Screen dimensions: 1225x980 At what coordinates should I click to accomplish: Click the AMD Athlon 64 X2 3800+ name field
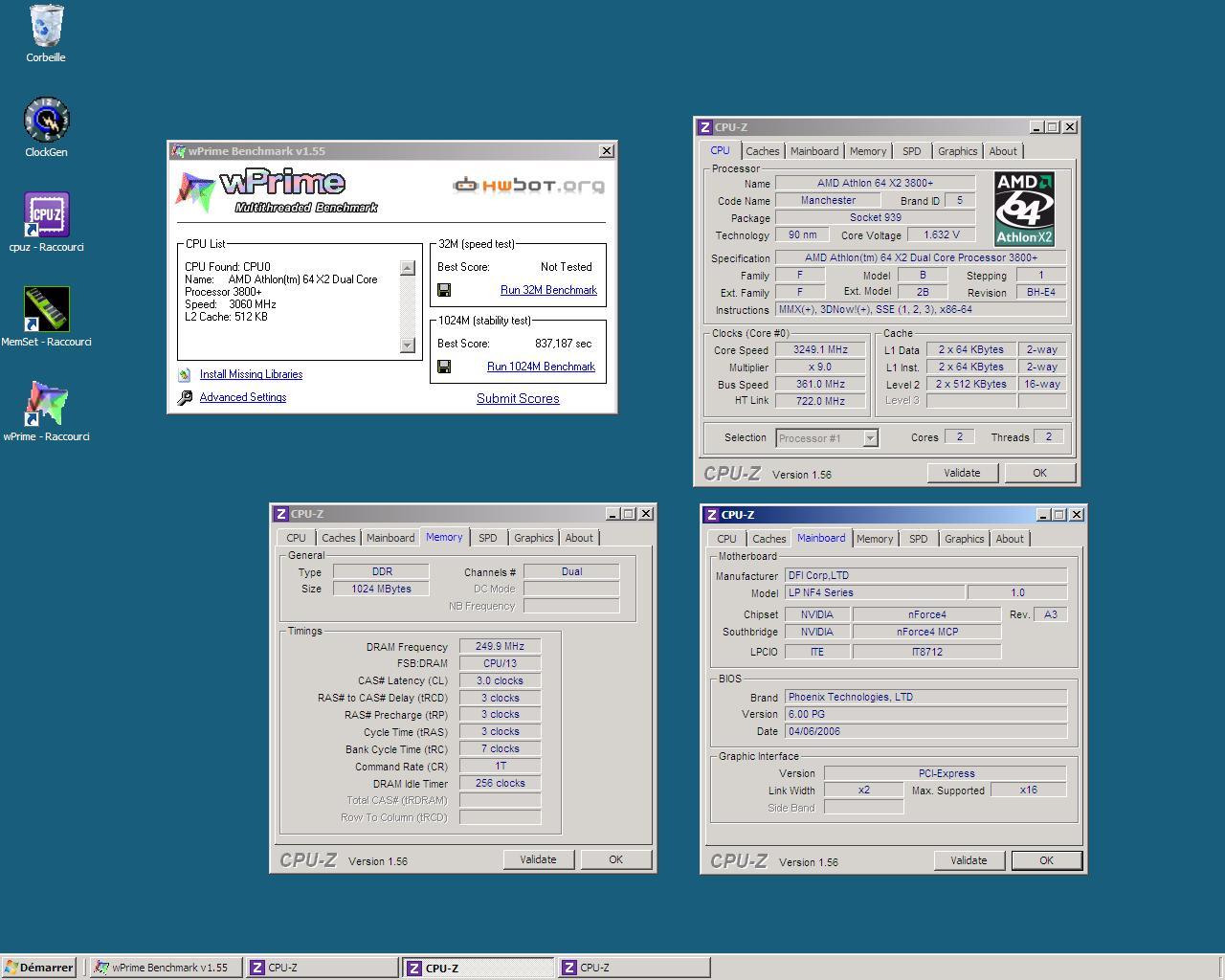[x=875, y=183]
